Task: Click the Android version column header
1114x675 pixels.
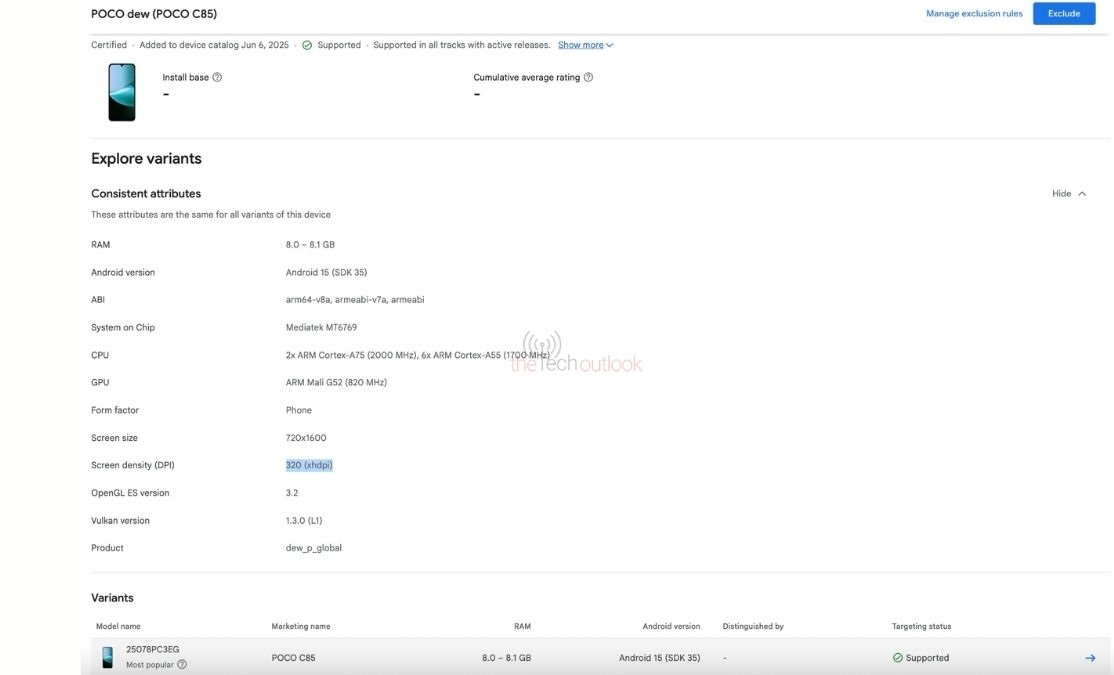Action: (671, 626)
